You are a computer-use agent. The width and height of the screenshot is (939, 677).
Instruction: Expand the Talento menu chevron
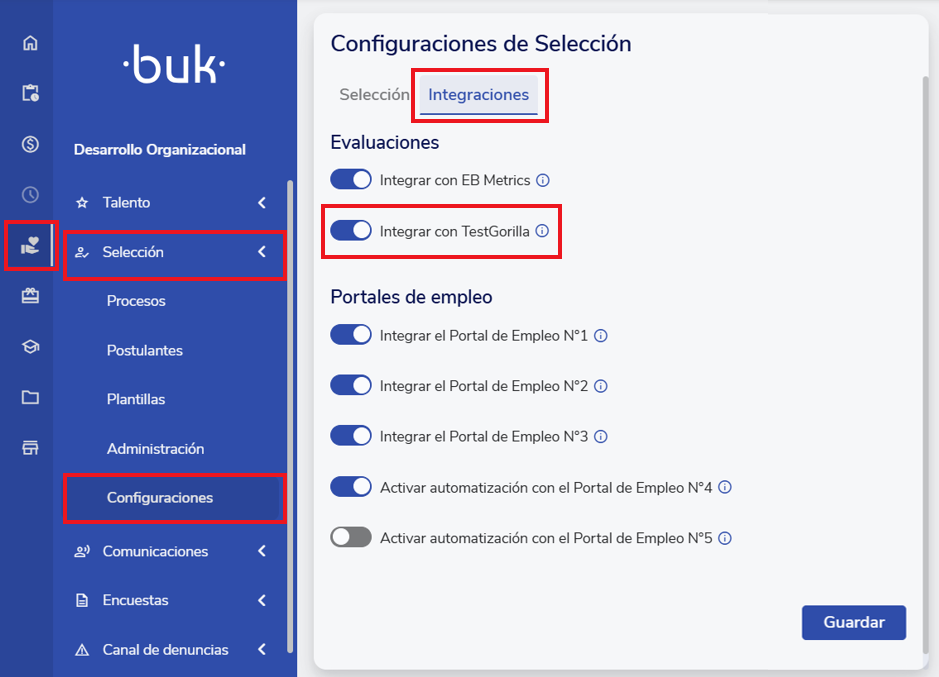pos(262,203)
